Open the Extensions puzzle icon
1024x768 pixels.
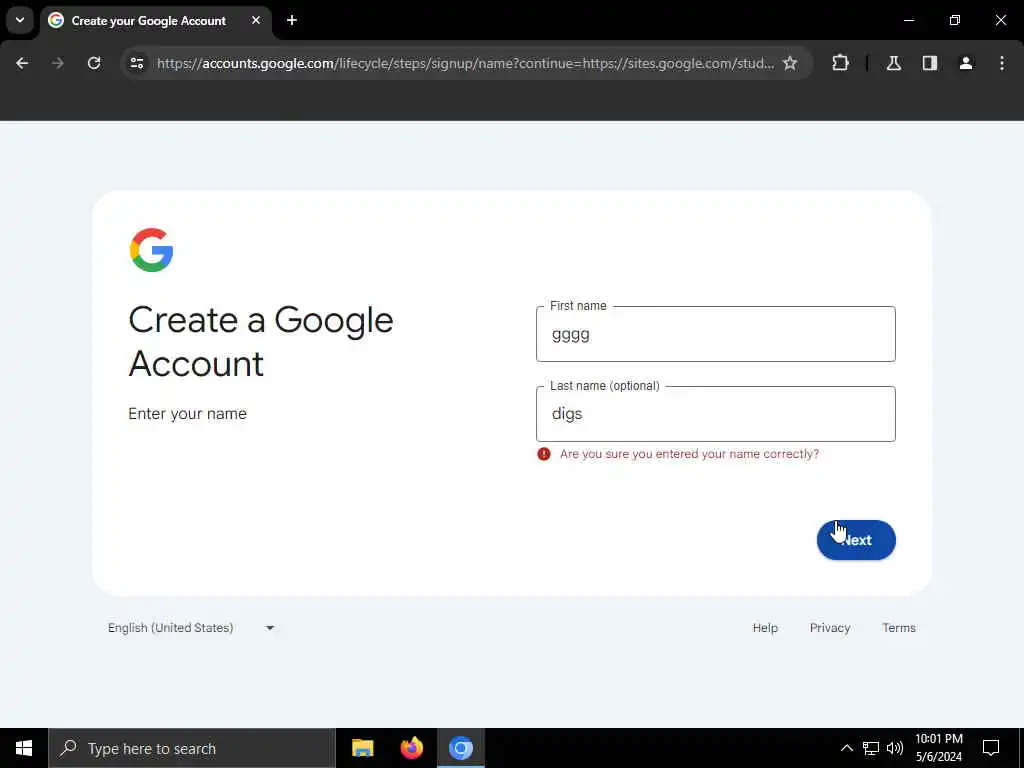point(840,63)
